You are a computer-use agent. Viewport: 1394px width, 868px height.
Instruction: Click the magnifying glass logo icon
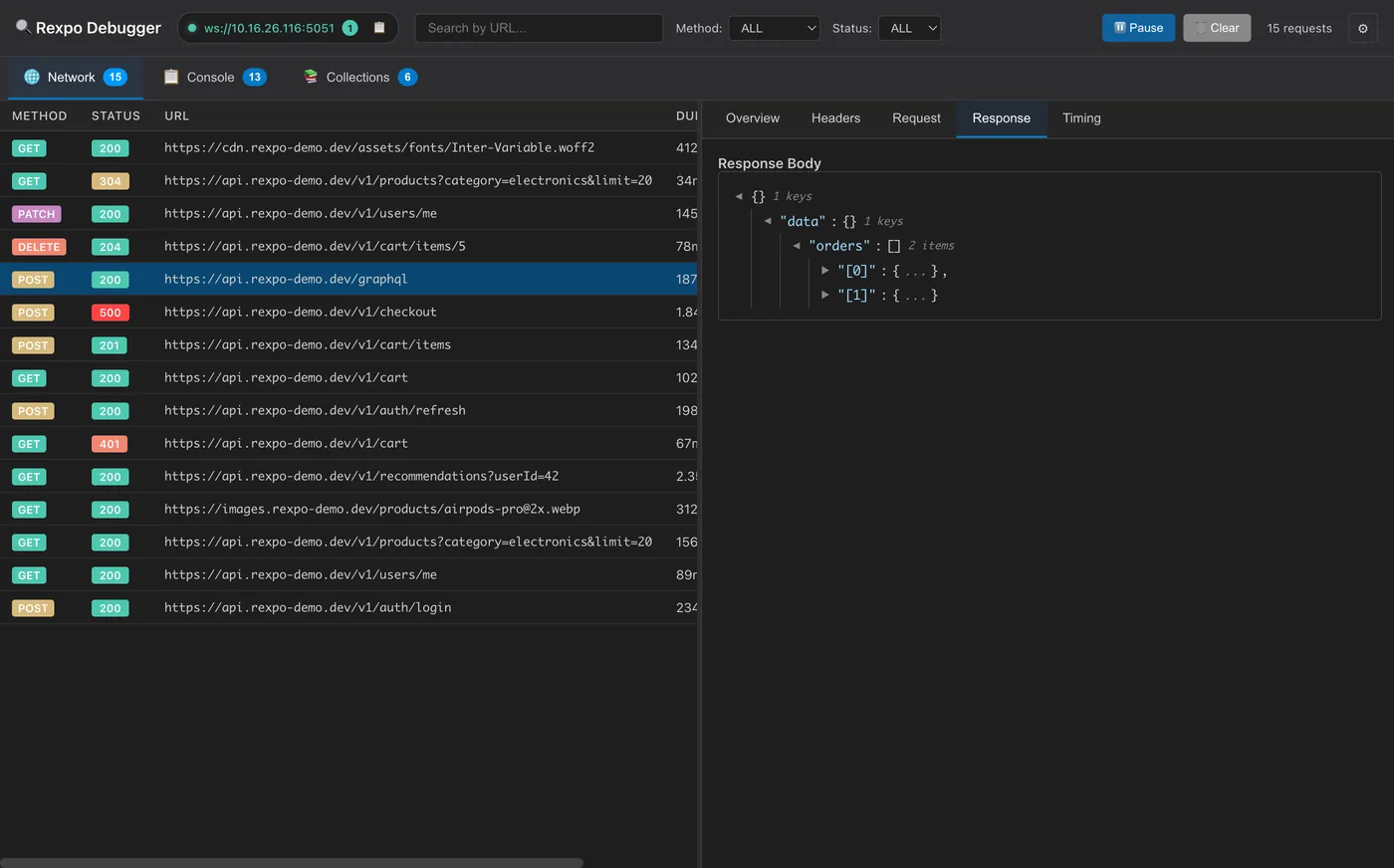pyautogui.click(x=23, y=27)
